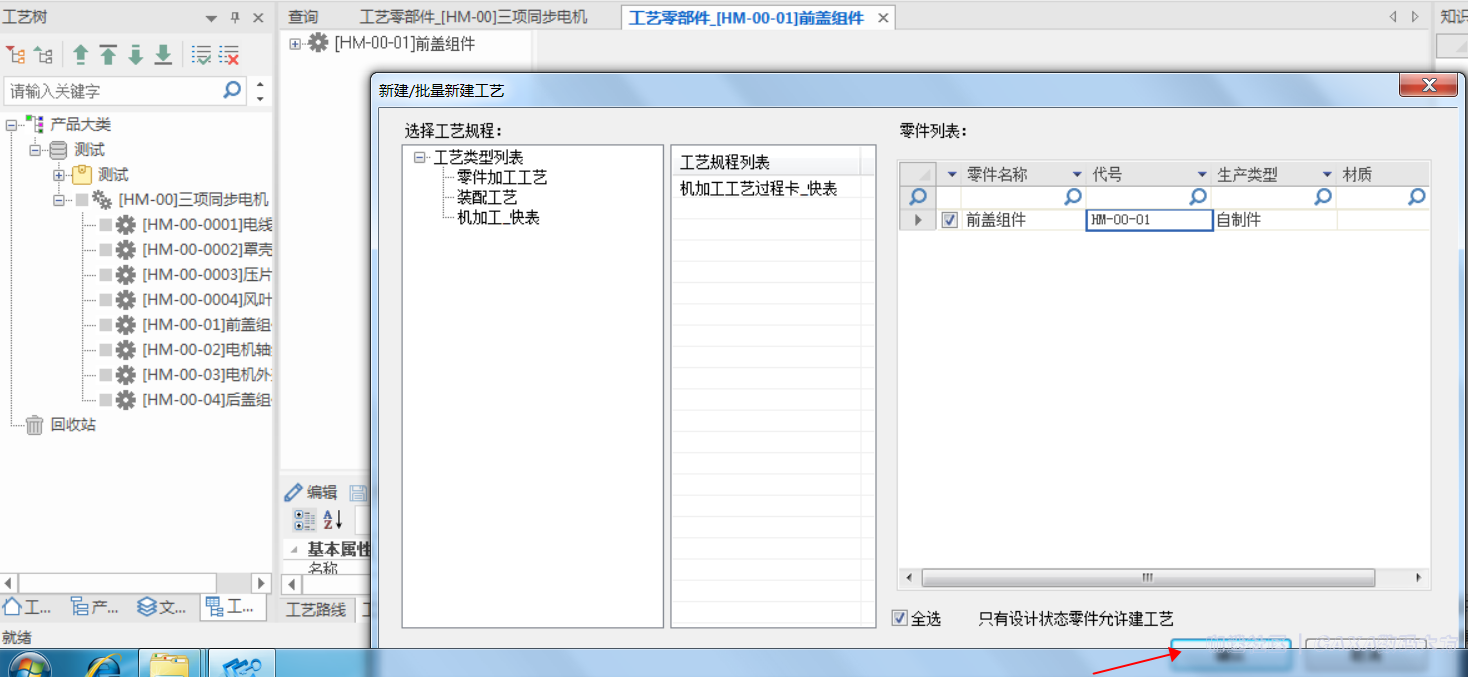The width and height of the screenshot is (1468, 677).
Task: Toggle the checkbox beside [HM-00-0004]风叶
Action: [x=105, y=300]
